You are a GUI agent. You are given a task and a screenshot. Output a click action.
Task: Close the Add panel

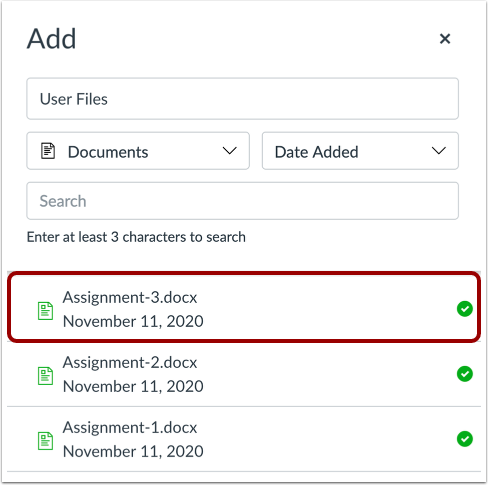[x=445, y=39]
